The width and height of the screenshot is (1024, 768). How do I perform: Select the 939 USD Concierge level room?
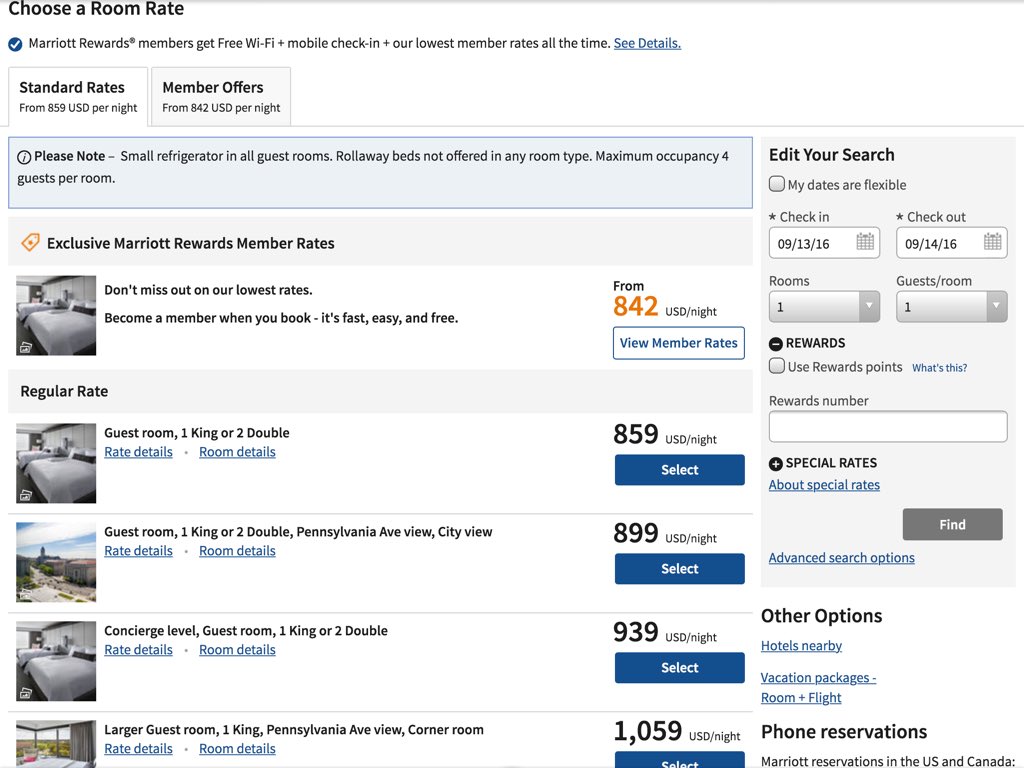(x=679, y=667)
